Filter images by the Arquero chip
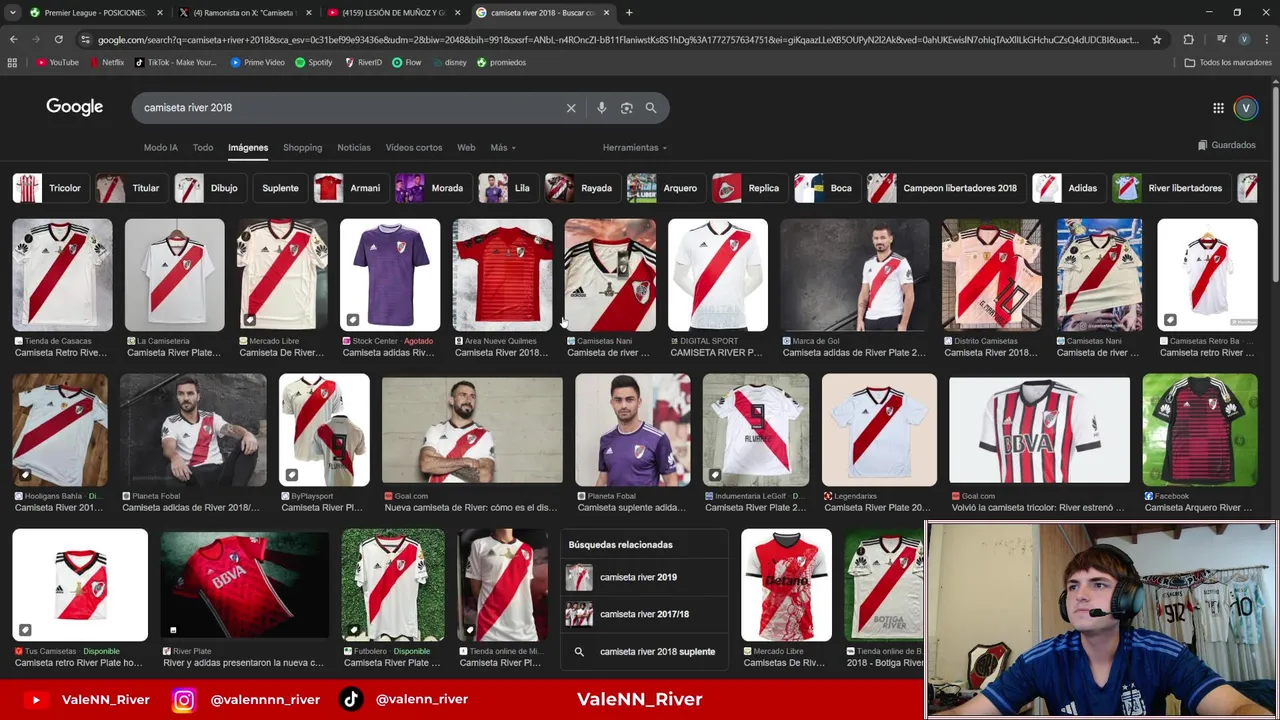 [666, 188]
